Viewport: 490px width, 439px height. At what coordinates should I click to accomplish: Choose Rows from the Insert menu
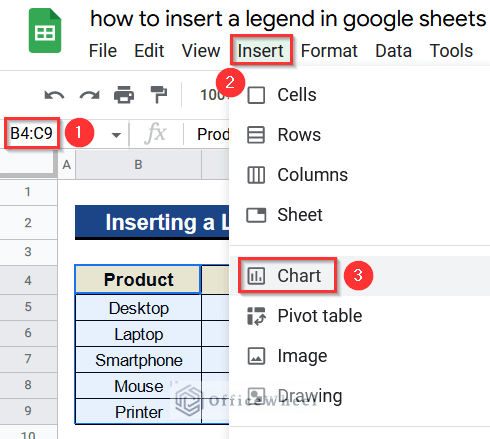[360, 135]
